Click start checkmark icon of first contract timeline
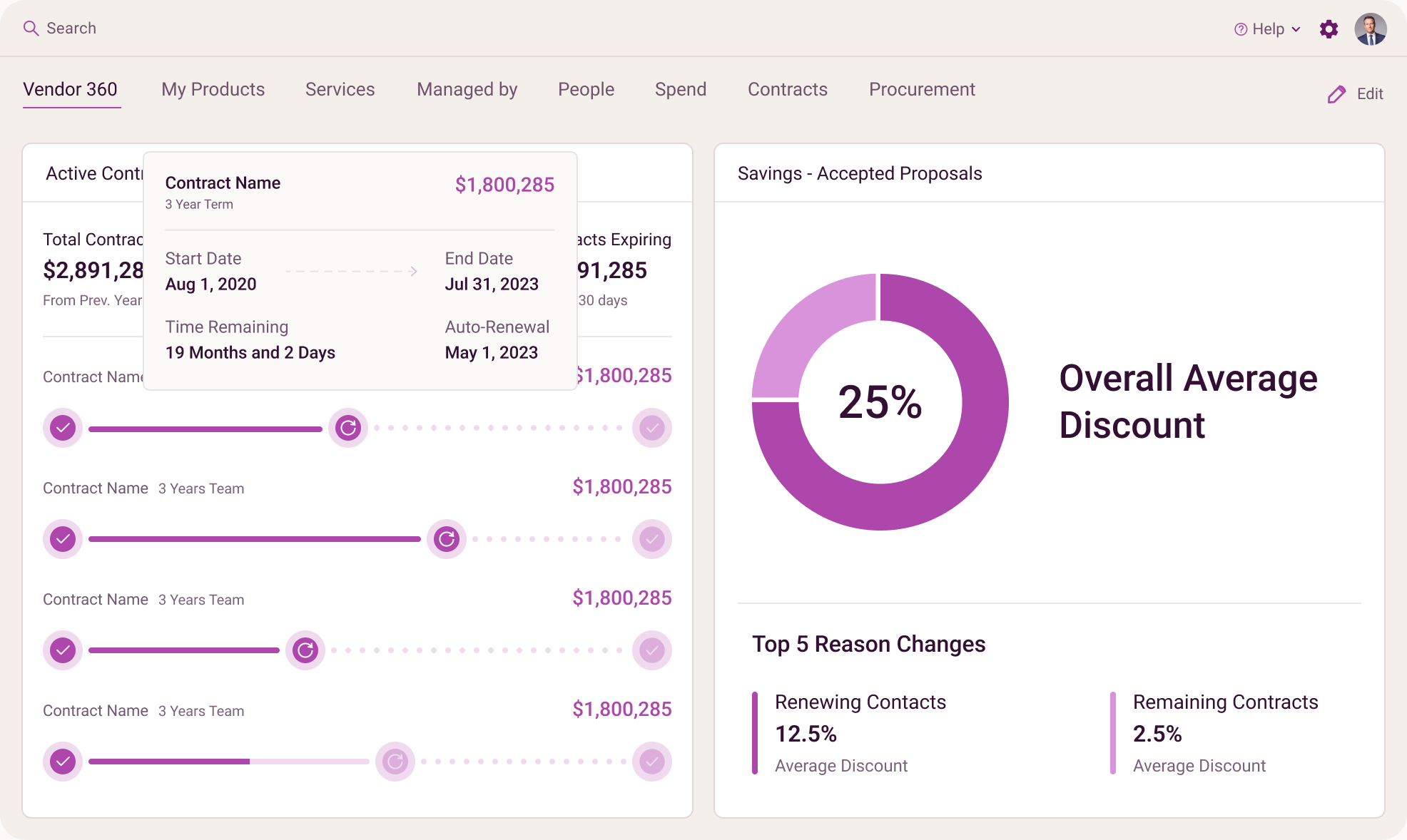This screenshot has height=840, width=1407. coord(63,428)
